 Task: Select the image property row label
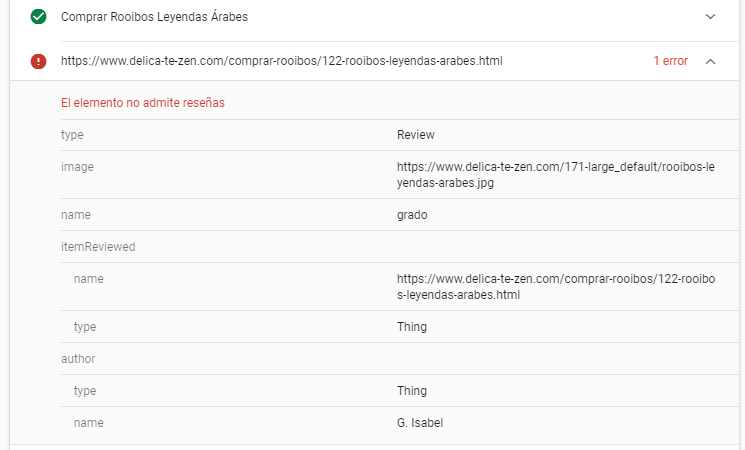(77, 167)
